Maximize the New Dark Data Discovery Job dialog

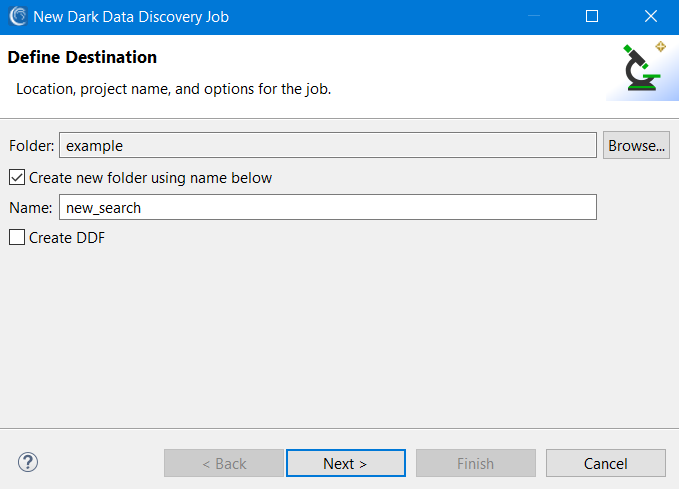592,16
